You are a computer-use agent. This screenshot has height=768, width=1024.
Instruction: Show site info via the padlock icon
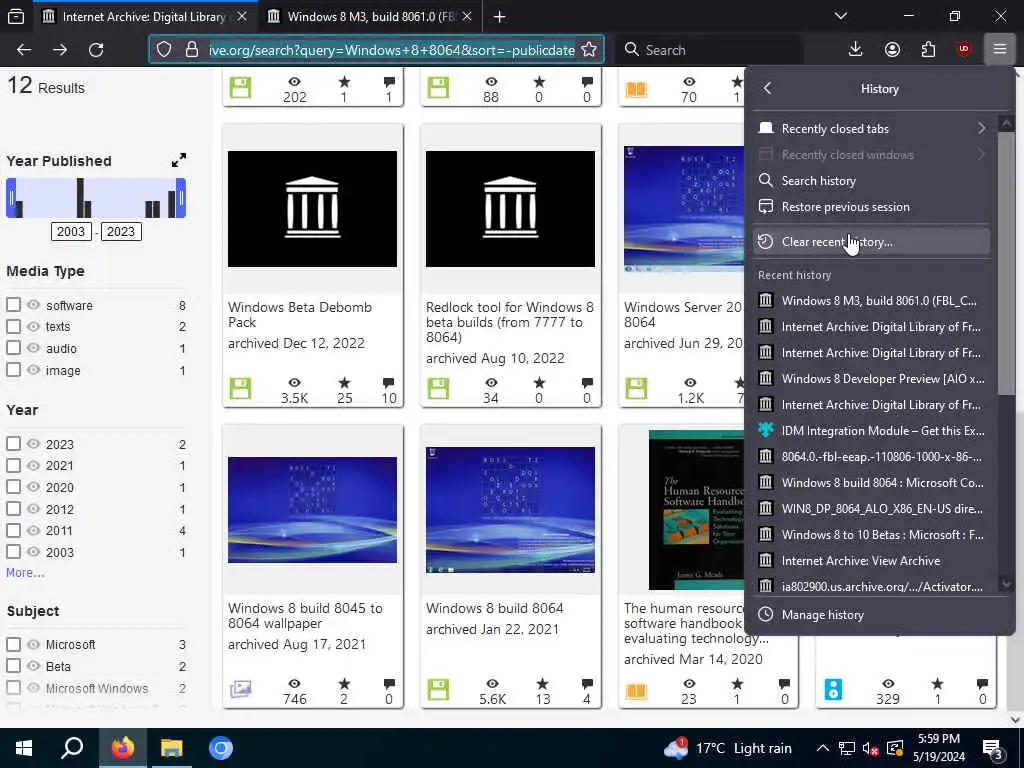pos(191,50)
